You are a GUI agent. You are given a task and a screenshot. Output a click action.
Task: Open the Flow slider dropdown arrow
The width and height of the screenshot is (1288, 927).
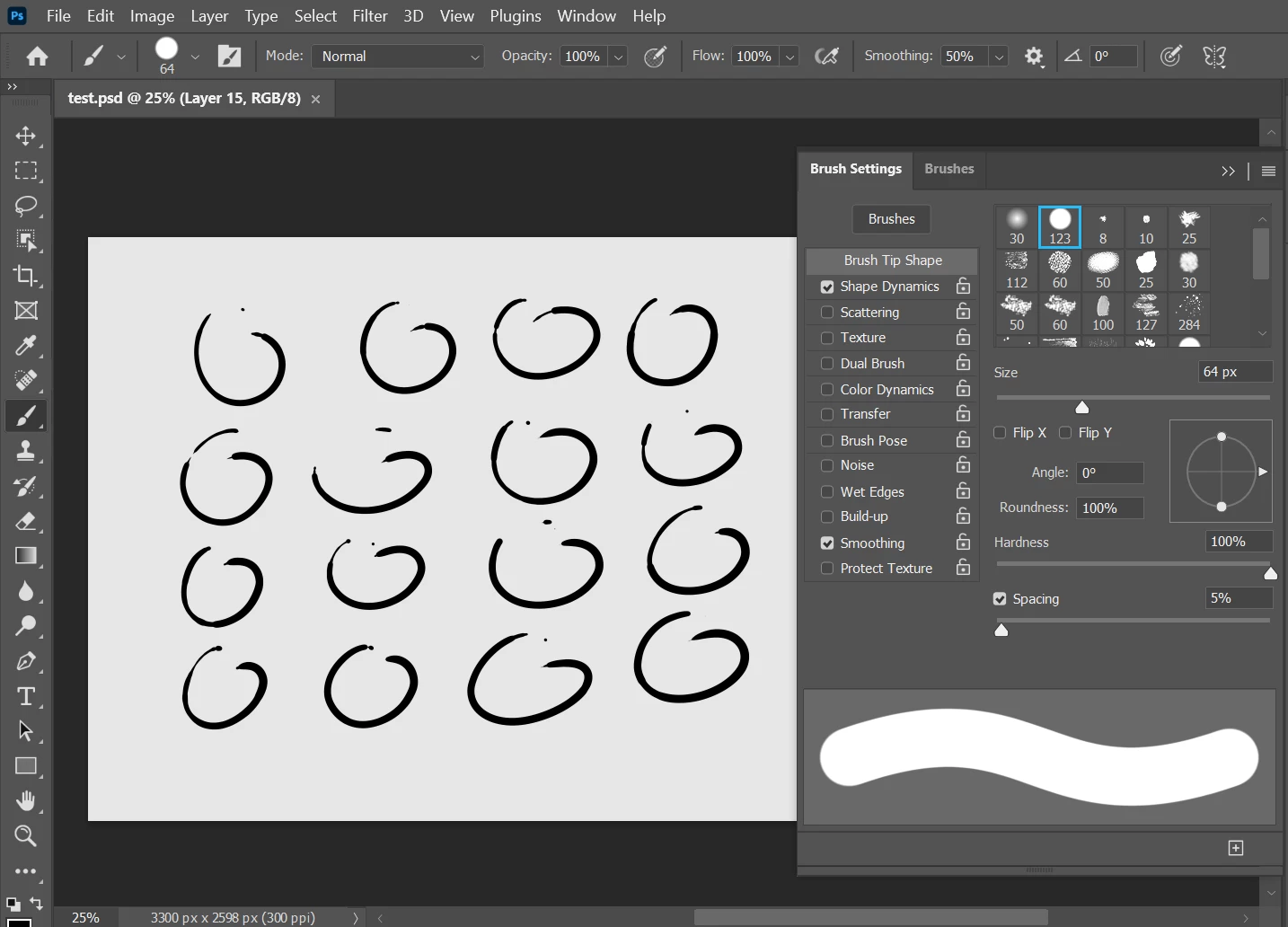(790, 57)
